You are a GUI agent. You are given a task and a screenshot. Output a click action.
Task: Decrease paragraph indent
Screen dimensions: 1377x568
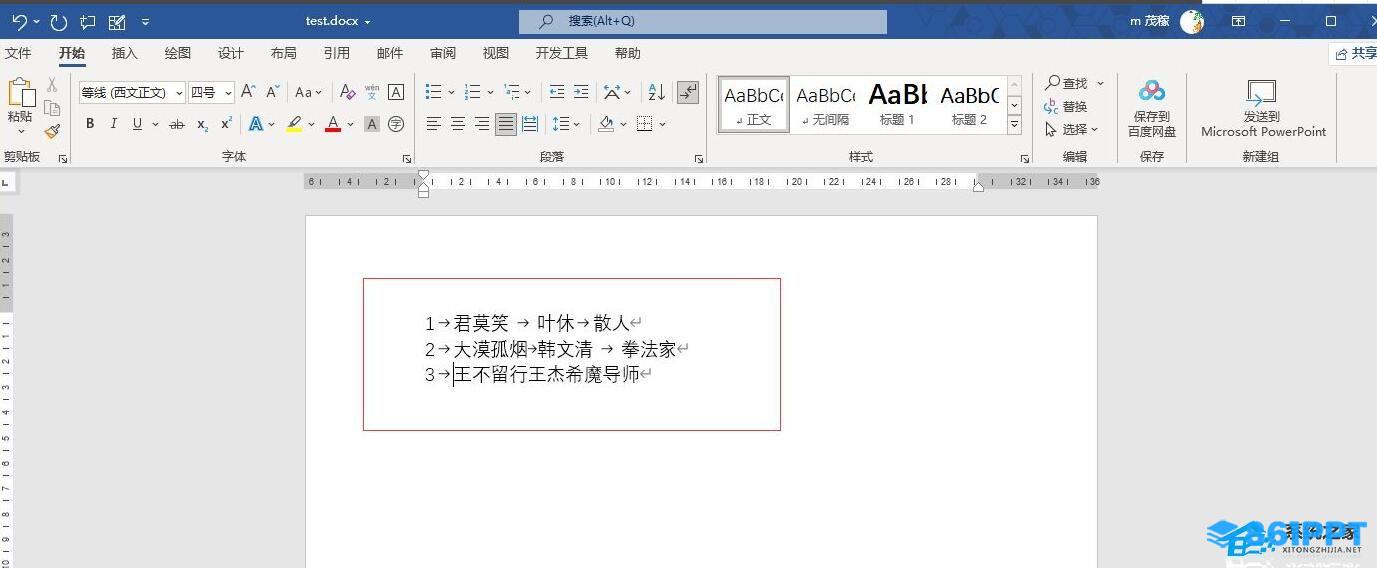coord(557,92)
